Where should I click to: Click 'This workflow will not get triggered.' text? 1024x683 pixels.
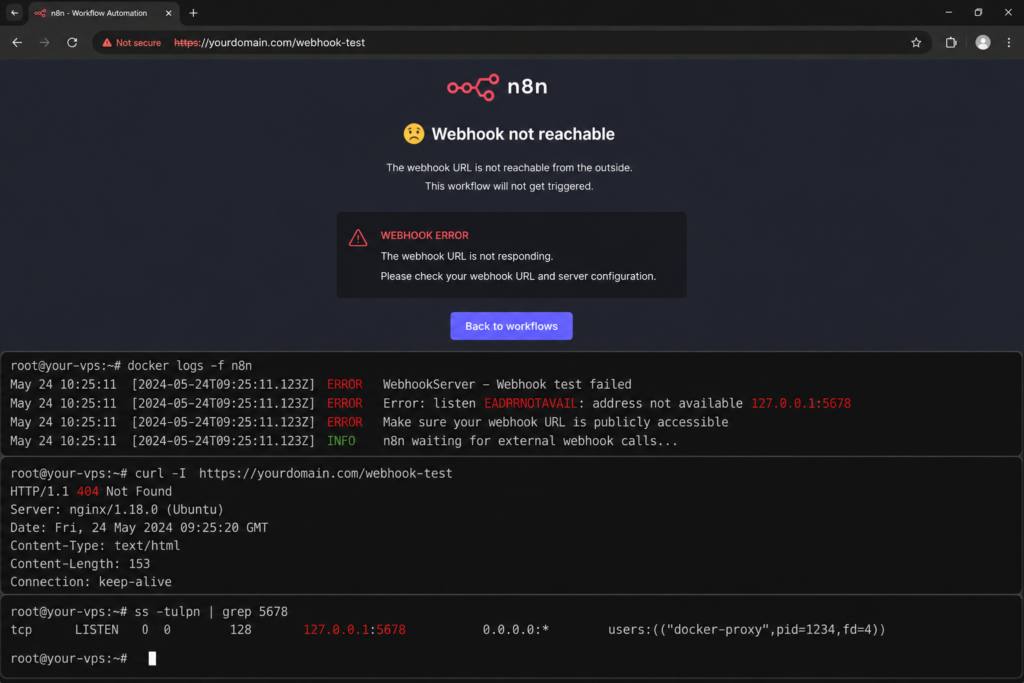click(x=509, y=186)
